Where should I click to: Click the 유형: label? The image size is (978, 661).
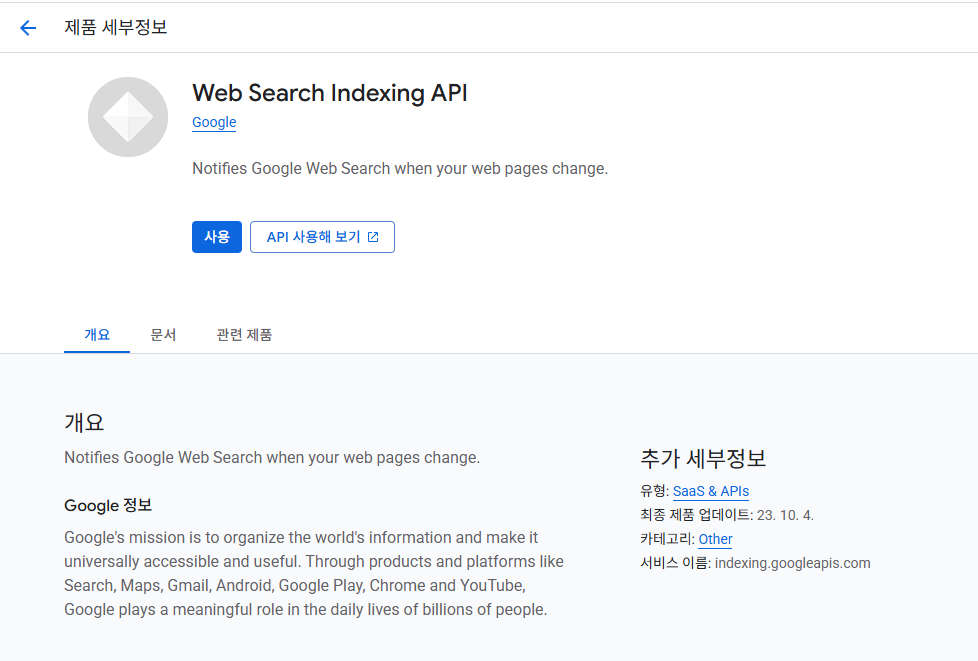pos(654,491)
